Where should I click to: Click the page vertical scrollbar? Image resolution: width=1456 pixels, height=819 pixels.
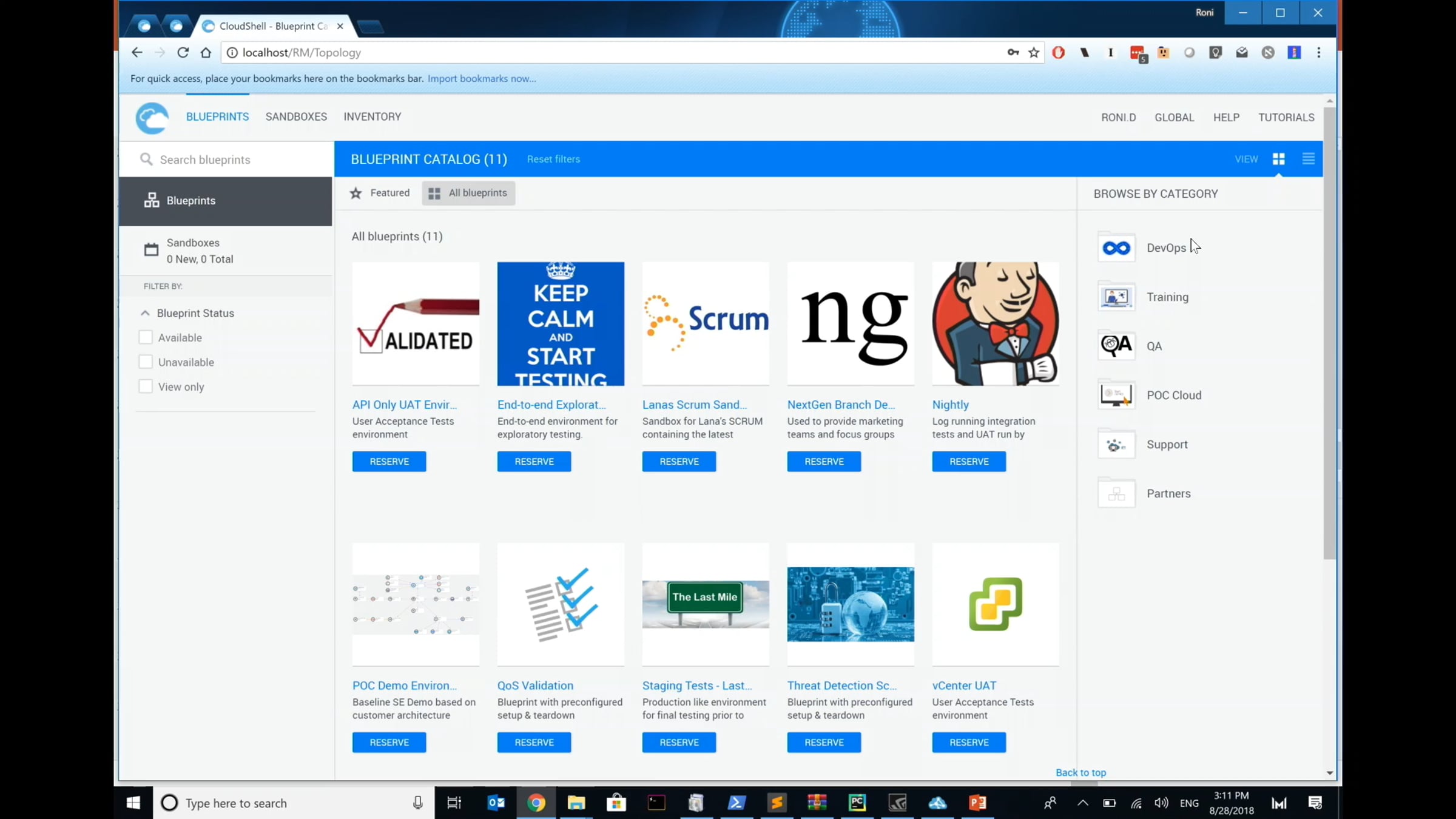(x=1329, y=334)
